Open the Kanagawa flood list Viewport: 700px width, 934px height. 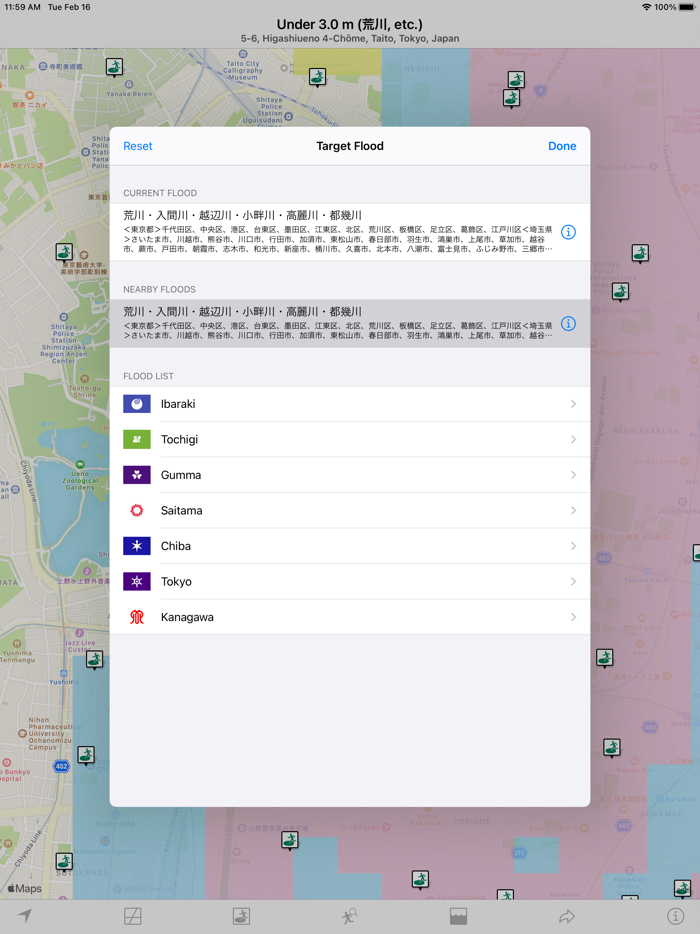350,617
